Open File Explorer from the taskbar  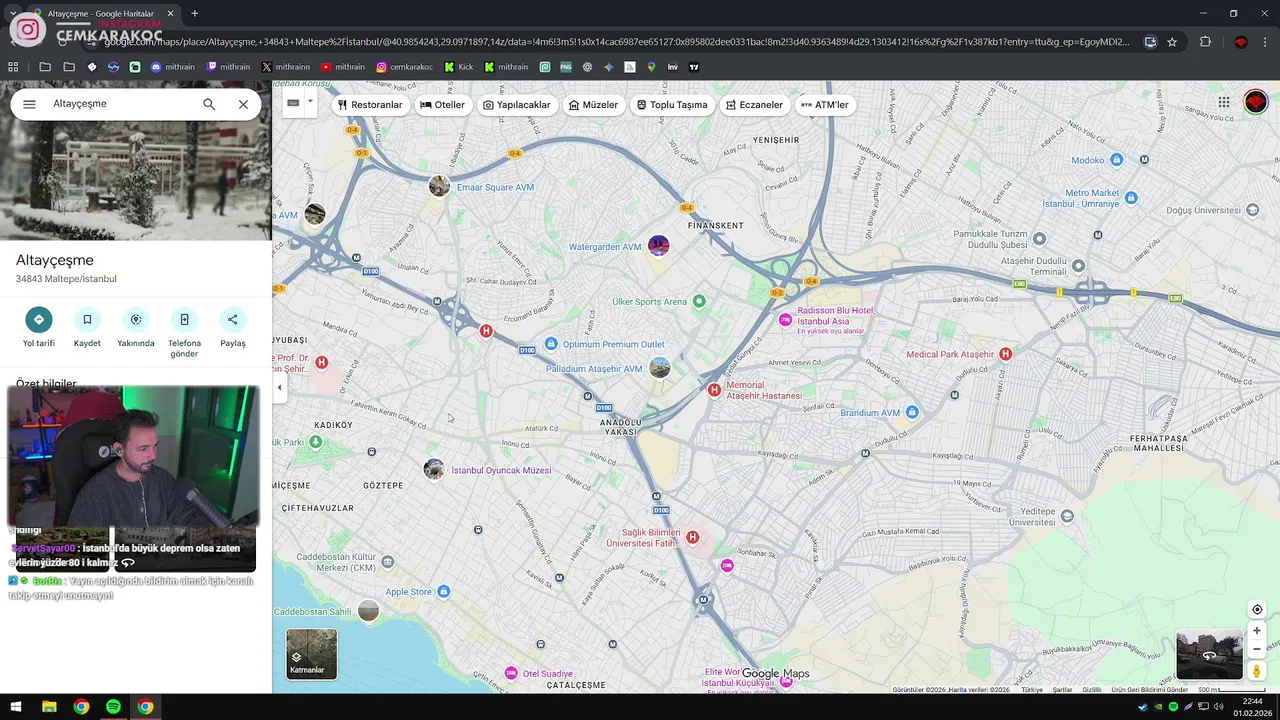pyautogui.click(x=49, y=707)
